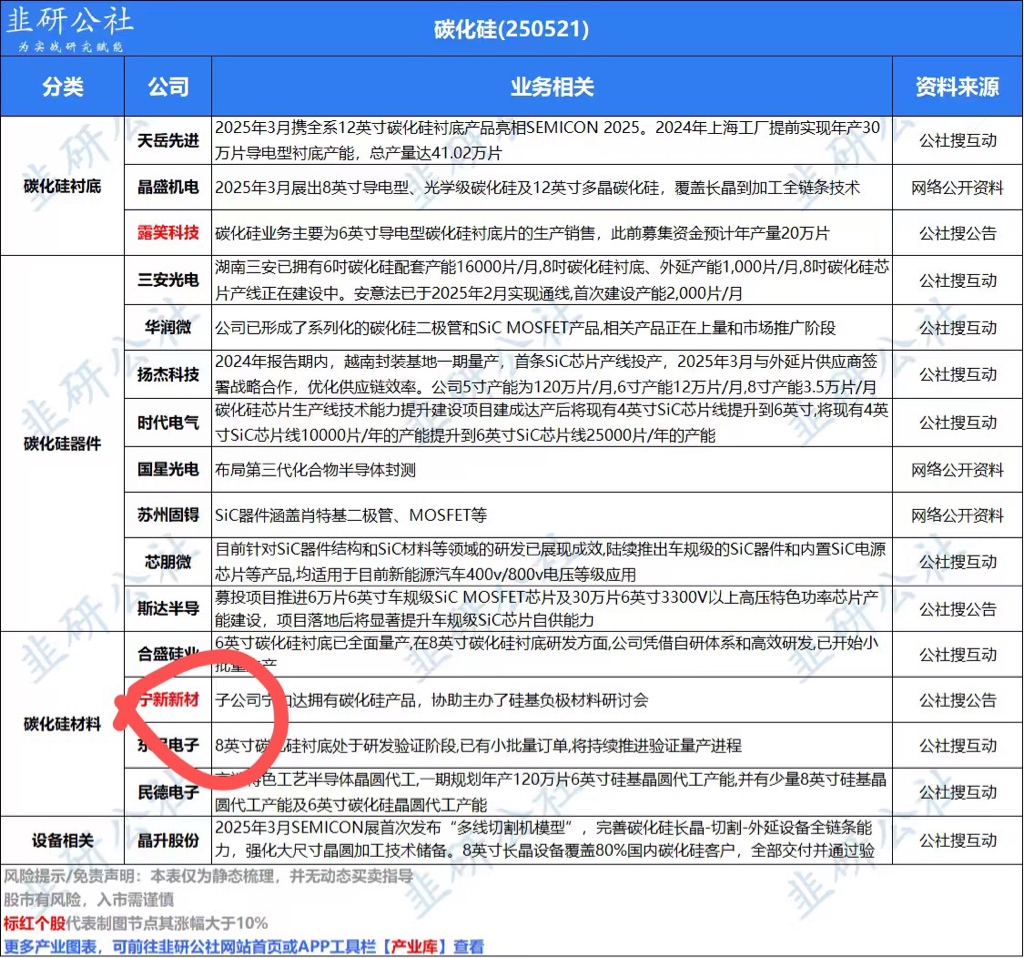Select the 资料来源 column header
This screenshot has height=958, width=1024.
click(957, 87)
